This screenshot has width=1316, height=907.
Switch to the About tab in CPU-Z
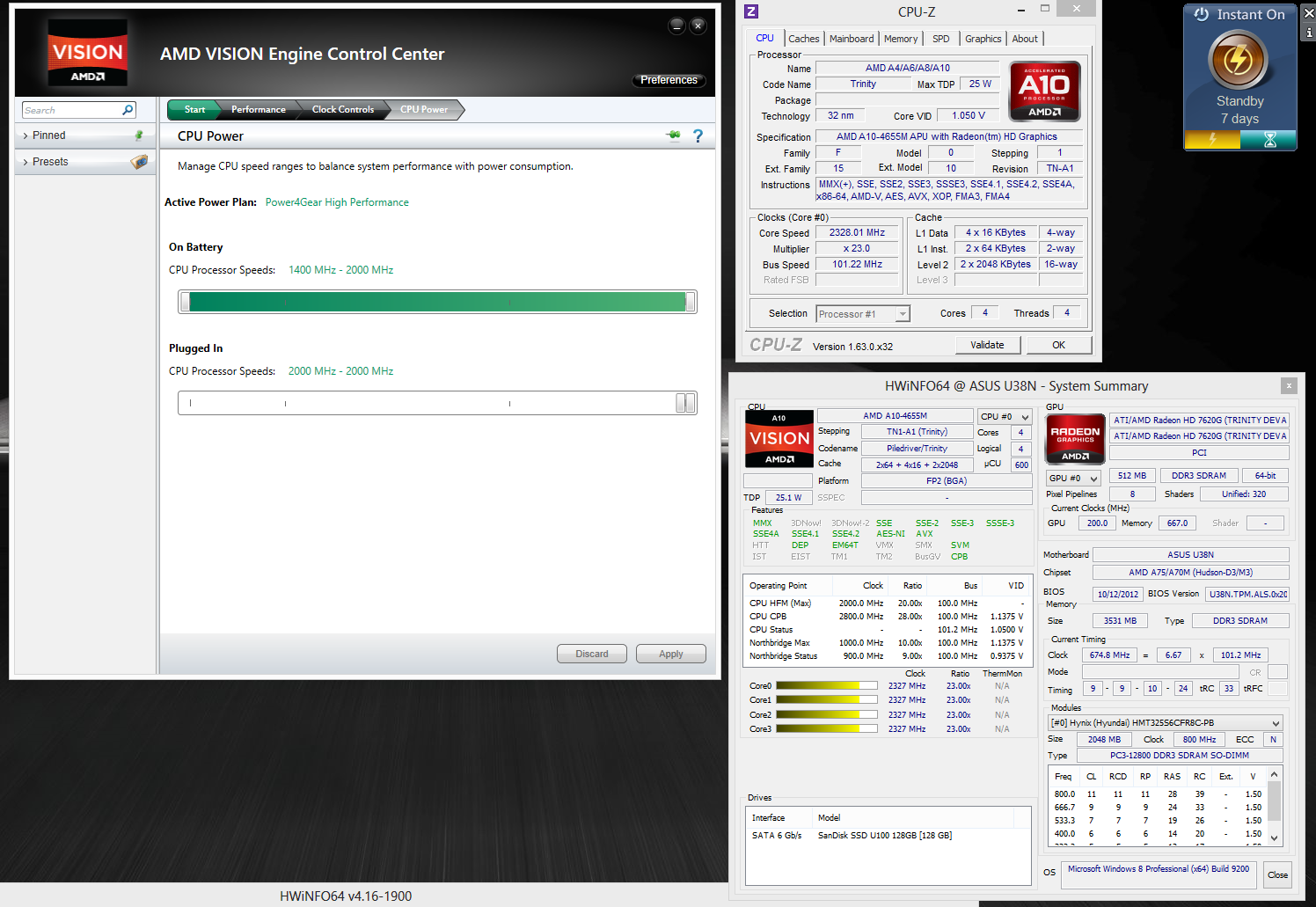[1024, 39]
